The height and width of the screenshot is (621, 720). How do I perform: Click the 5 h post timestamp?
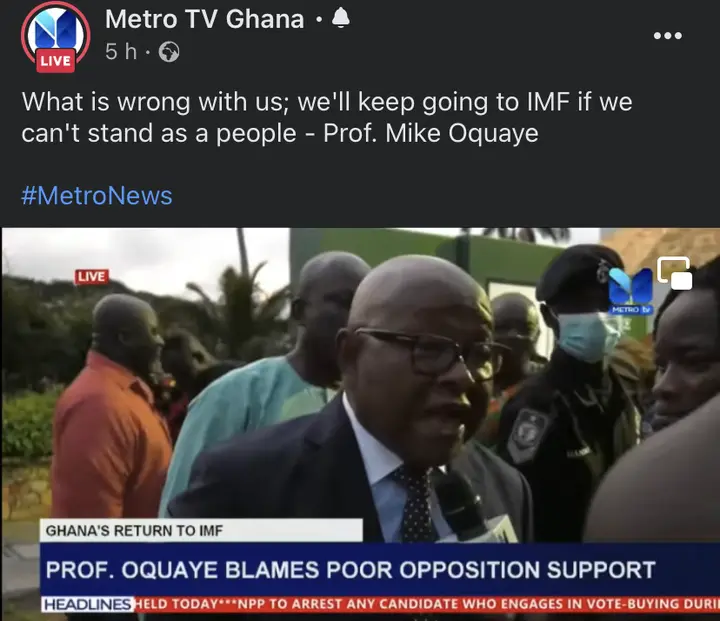[121, 51]
